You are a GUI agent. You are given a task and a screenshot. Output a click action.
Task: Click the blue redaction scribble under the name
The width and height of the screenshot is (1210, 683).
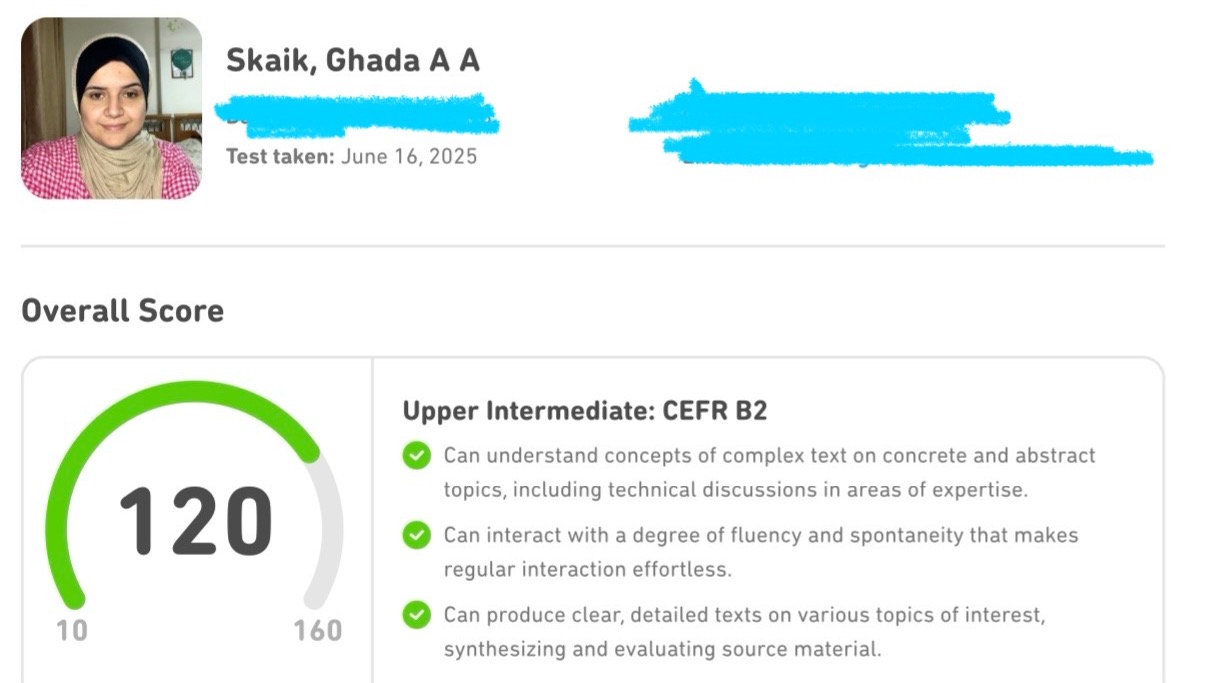pyautogui.click(x=358, y=114)
